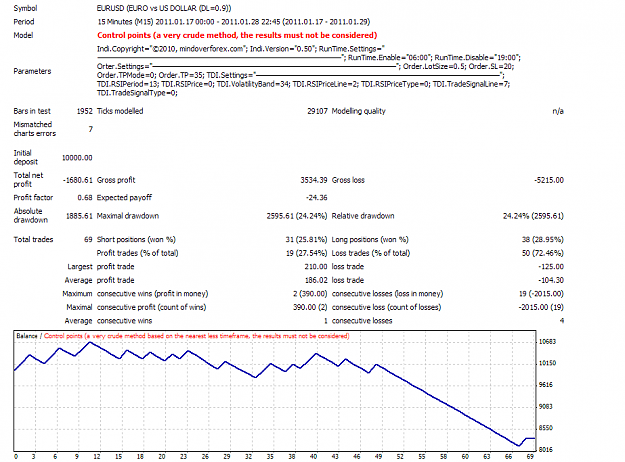The width and height of the screenshot is (625, 462).
Task: Click the 10683 label on the chart axis
Action: point(547,341)
